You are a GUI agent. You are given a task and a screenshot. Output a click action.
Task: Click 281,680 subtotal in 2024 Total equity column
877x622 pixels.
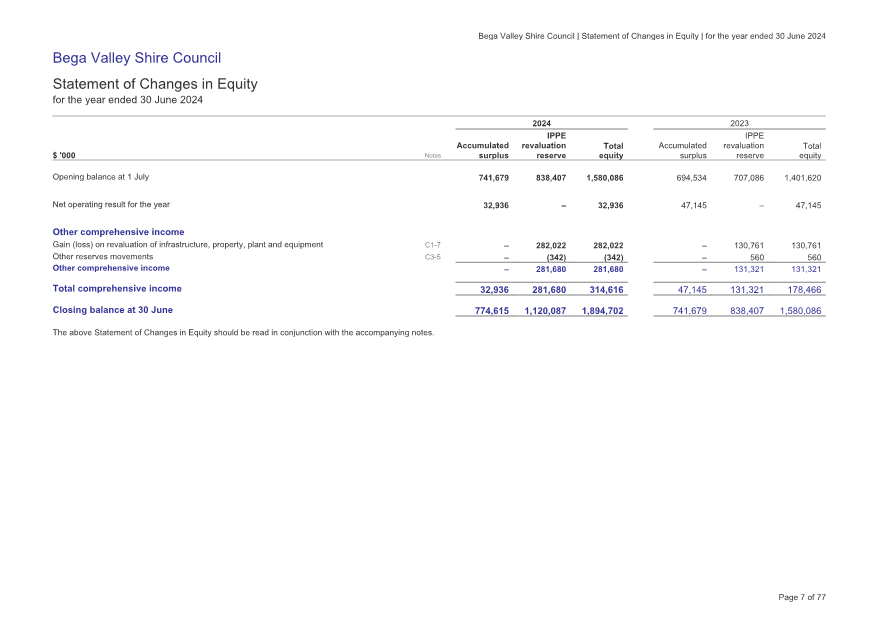click(x=609, y=270)
